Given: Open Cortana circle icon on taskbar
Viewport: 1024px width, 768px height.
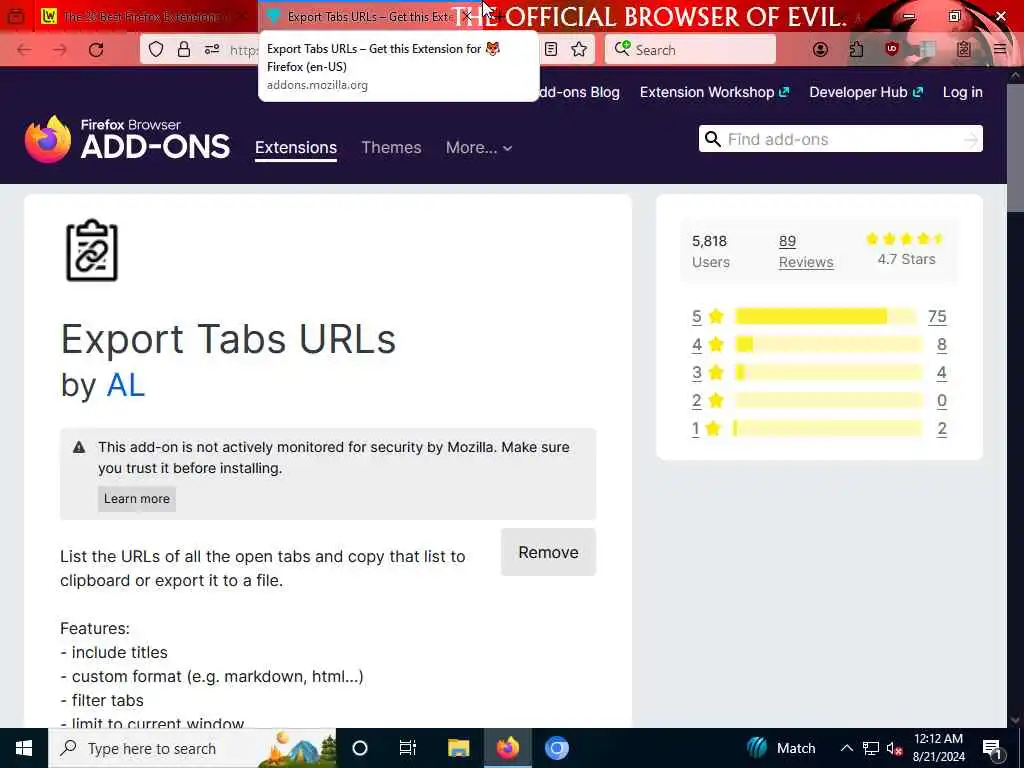Looking at the screenshot, I should click(x=360, y=748).
